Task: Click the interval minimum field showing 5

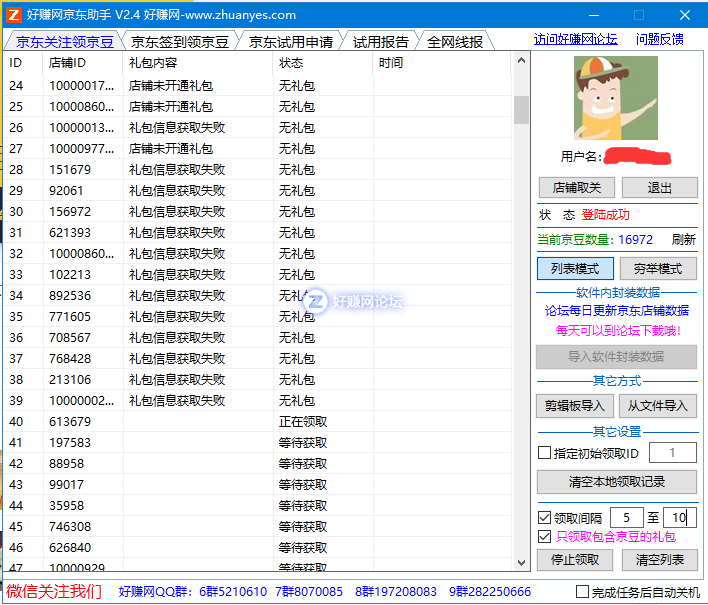Action: 626,517
